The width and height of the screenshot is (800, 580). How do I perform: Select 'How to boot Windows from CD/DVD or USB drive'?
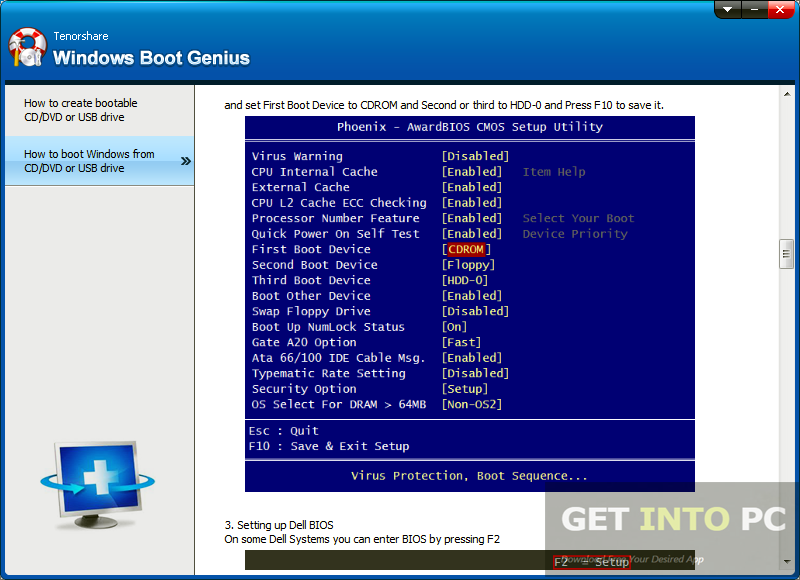point(99,161)
